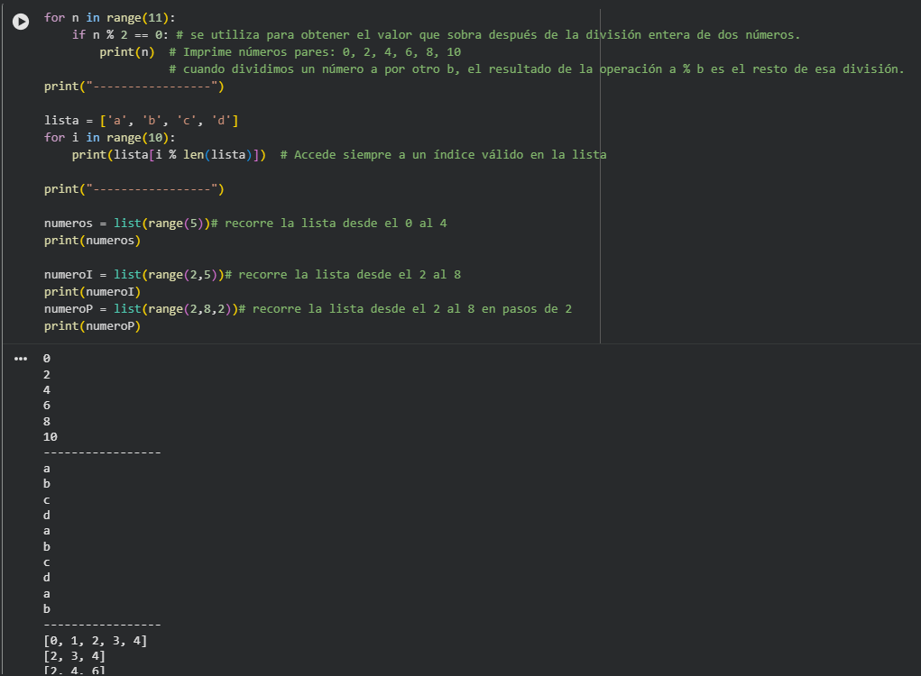Click the output value '6'

point(47,405)
